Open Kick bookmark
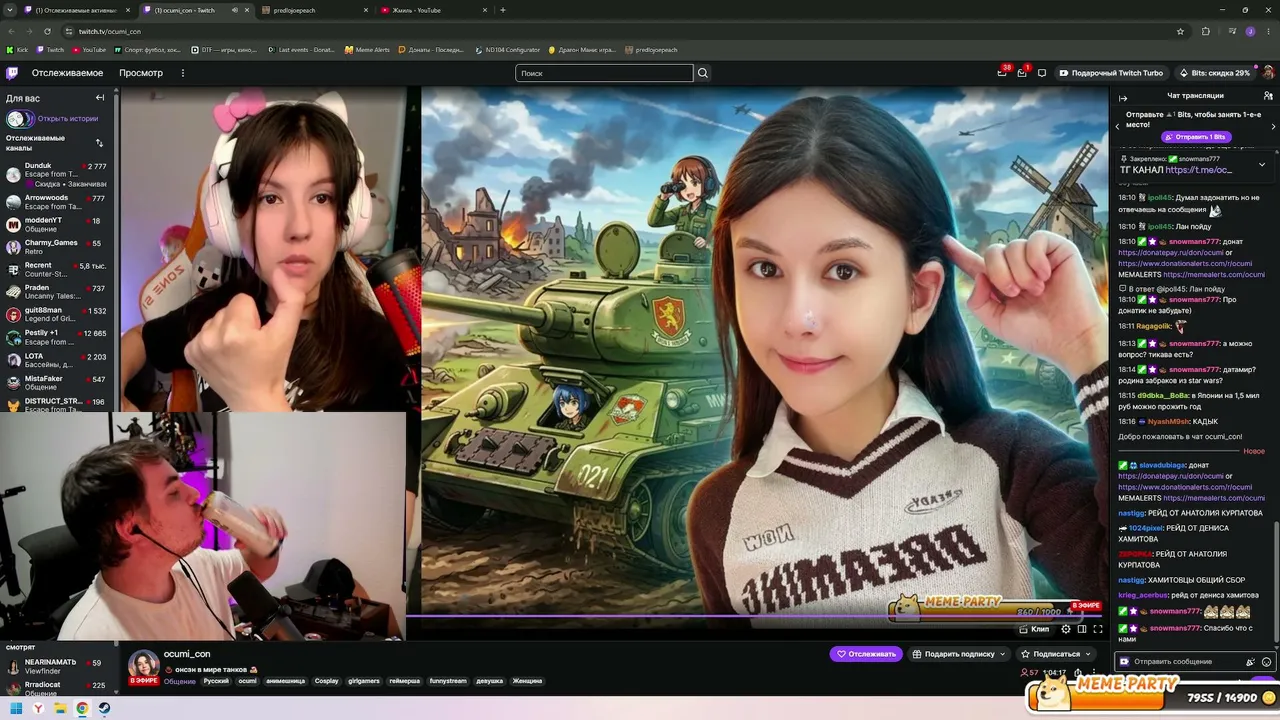The image size is (1280, 720). 17,50
